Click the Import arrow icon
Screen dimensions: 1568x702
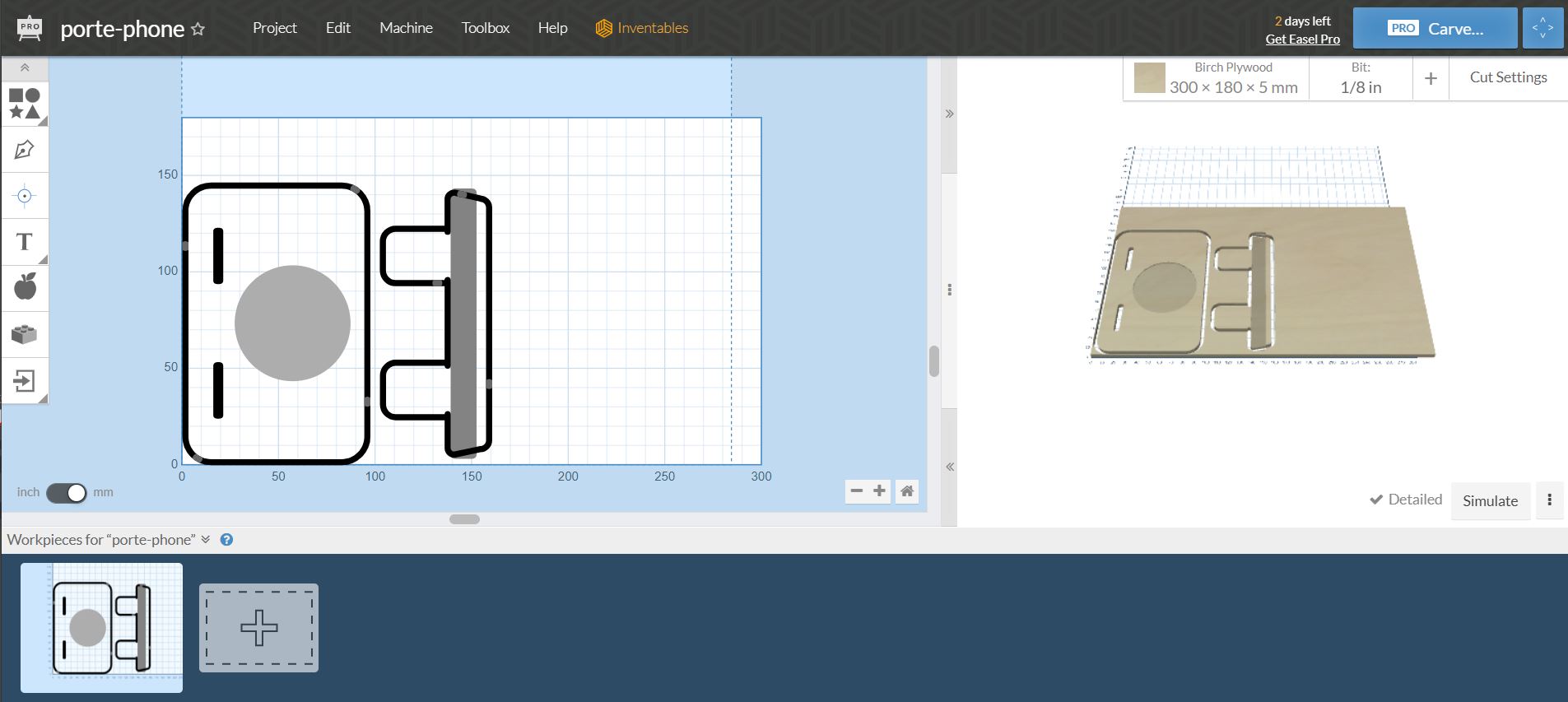tap(25, 381)
